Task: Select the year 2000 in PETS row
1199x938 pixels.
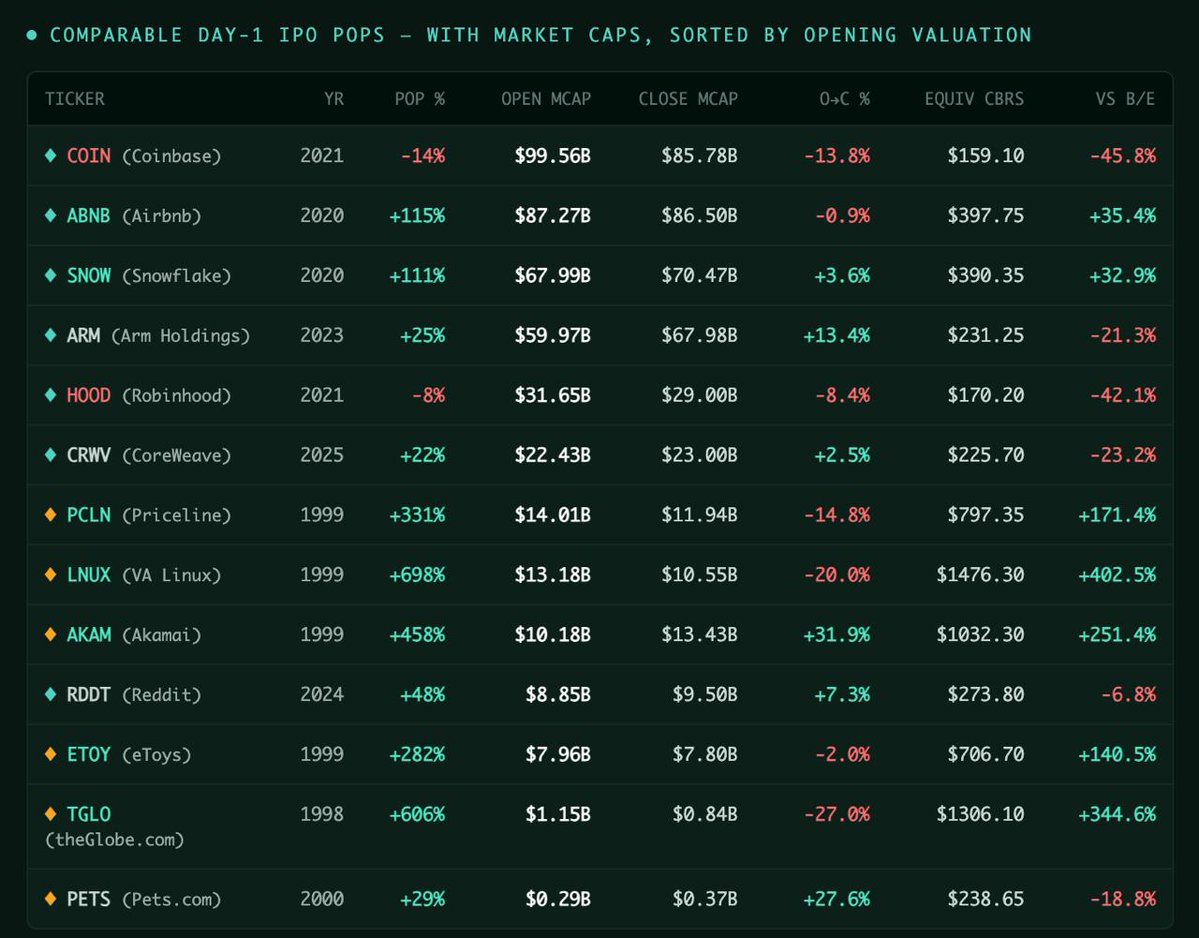Action: click(x=322, y=898)
